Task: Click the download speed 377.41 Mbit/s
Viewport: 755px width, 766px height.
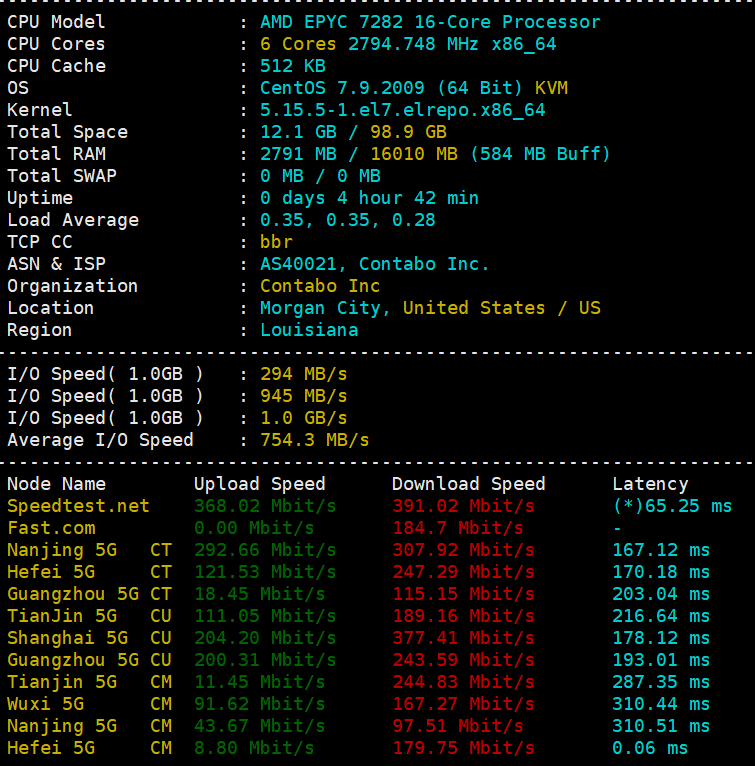Action: [463, 638]
